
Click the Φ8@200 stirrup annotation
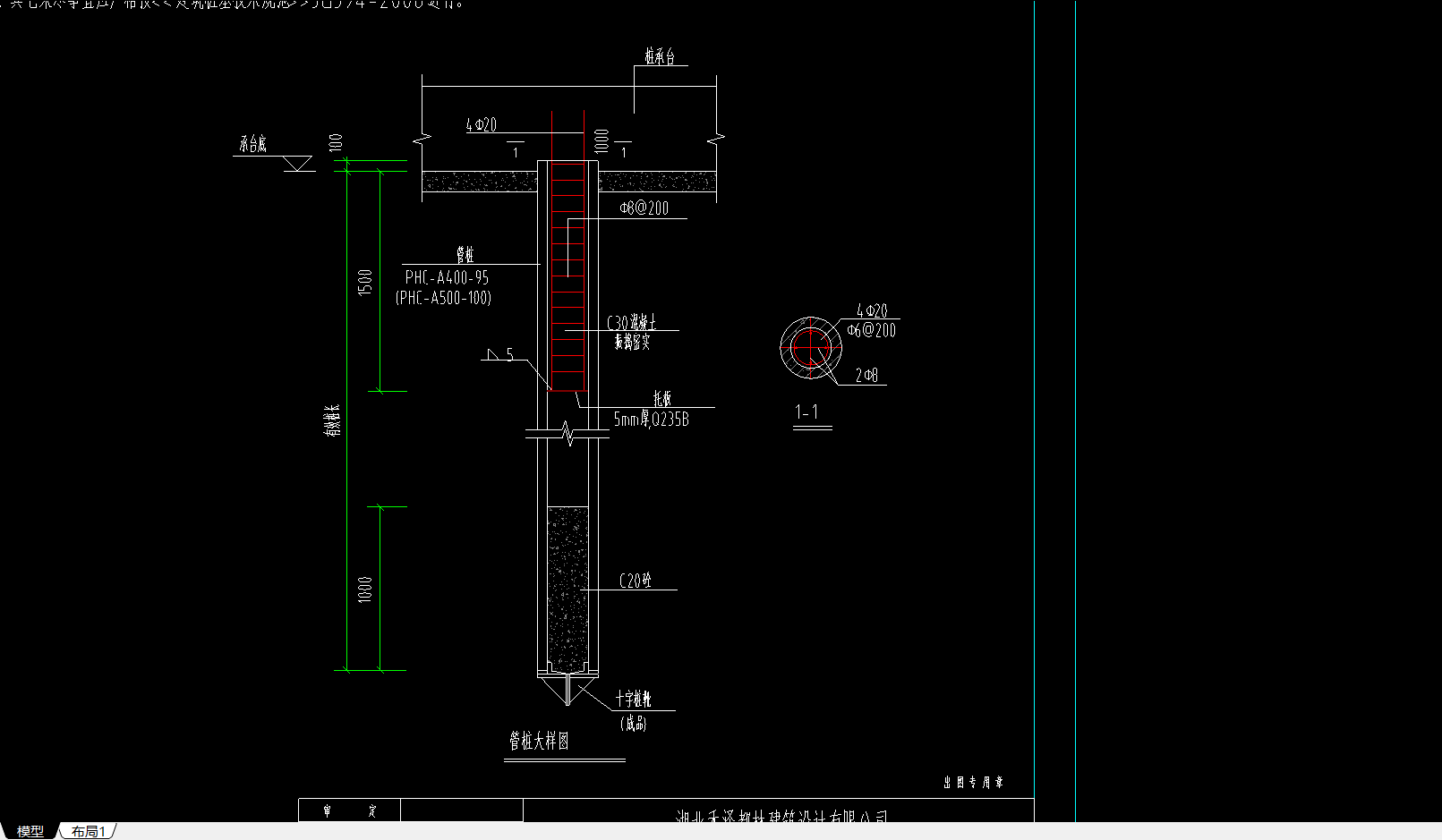[x=644, y=208]
